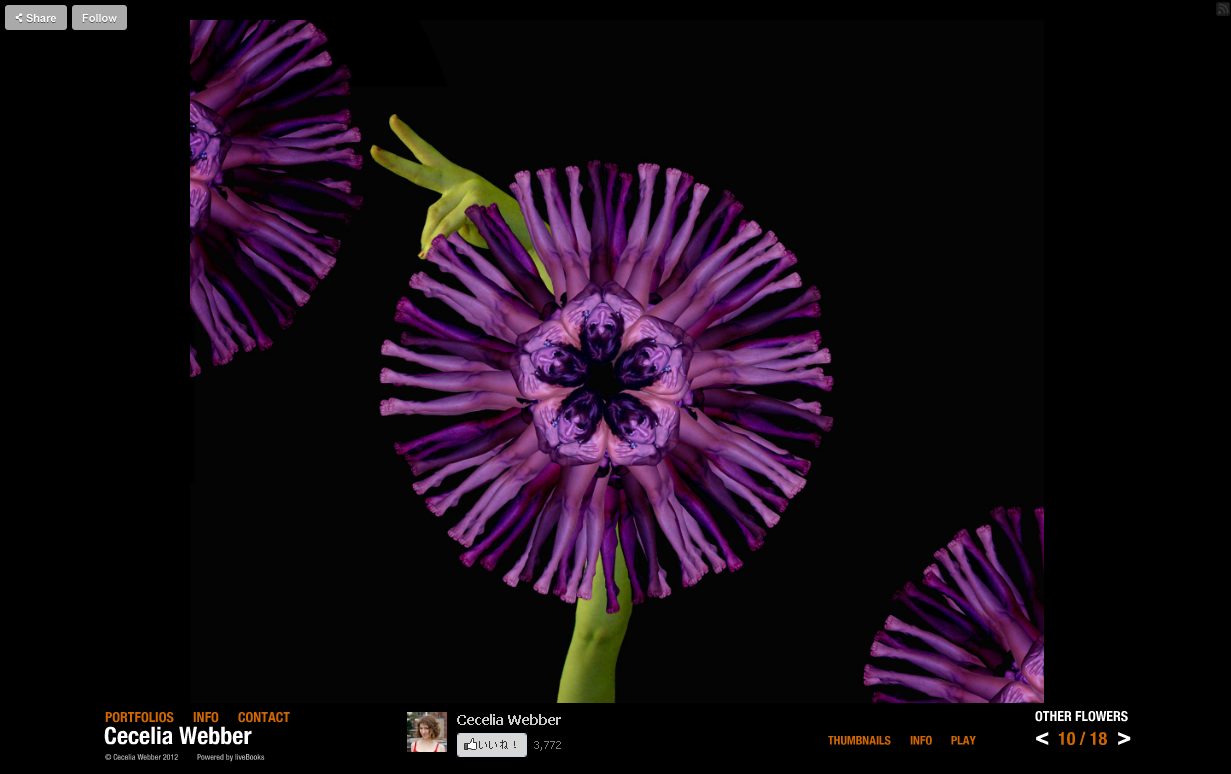Click the purple flower artwork image
This screenshot has height=774, width=1231.
click(x=617, y=361)
